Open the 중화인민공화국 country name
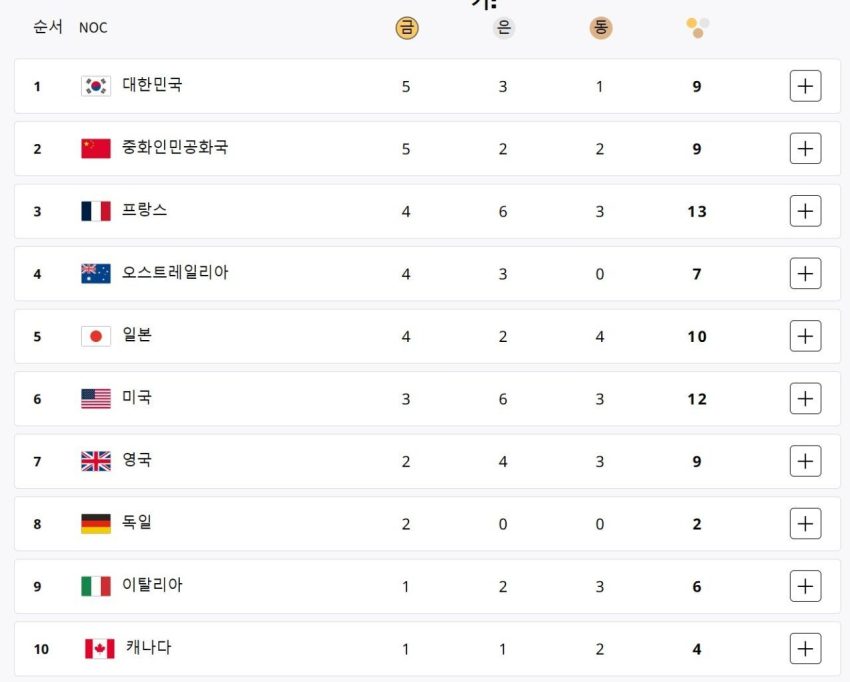This screenshot has height=682, width=850. [175, 147]
